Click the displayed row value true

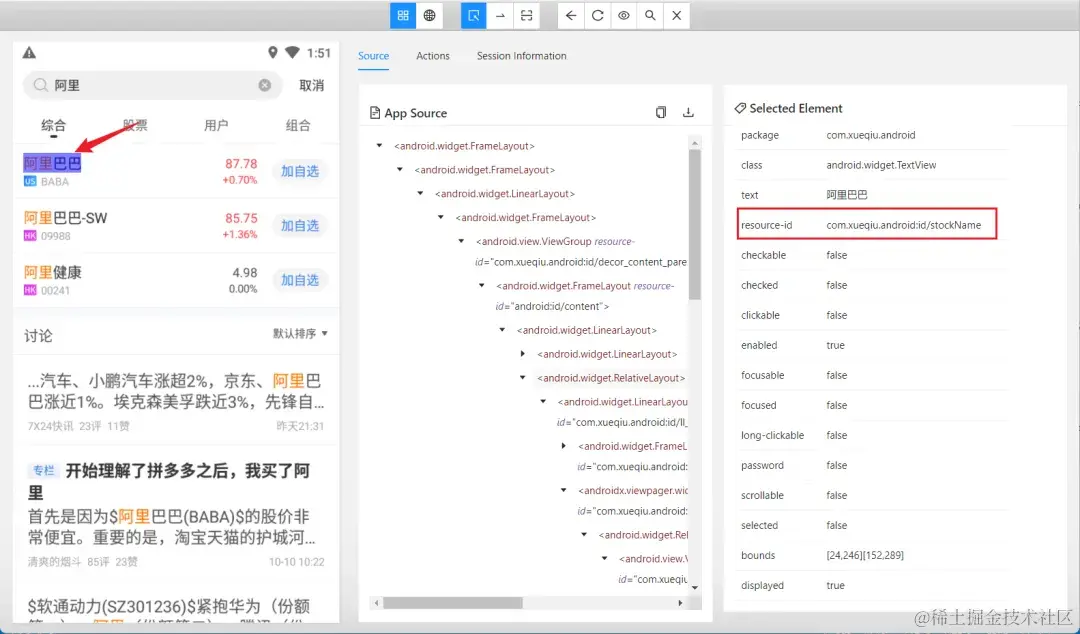pyautogui.click(x=835, y=585)
